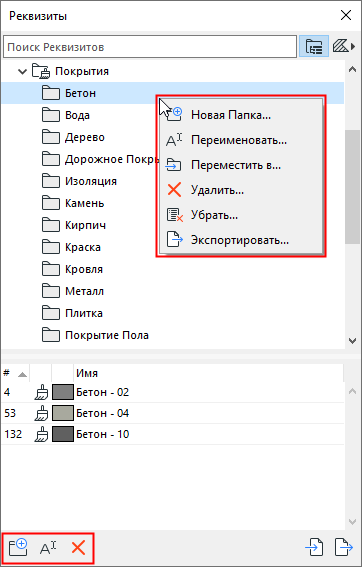Click rename icon in bottom toolbar
The height and width of the screenshot is (567, 362).
(48, 548)
